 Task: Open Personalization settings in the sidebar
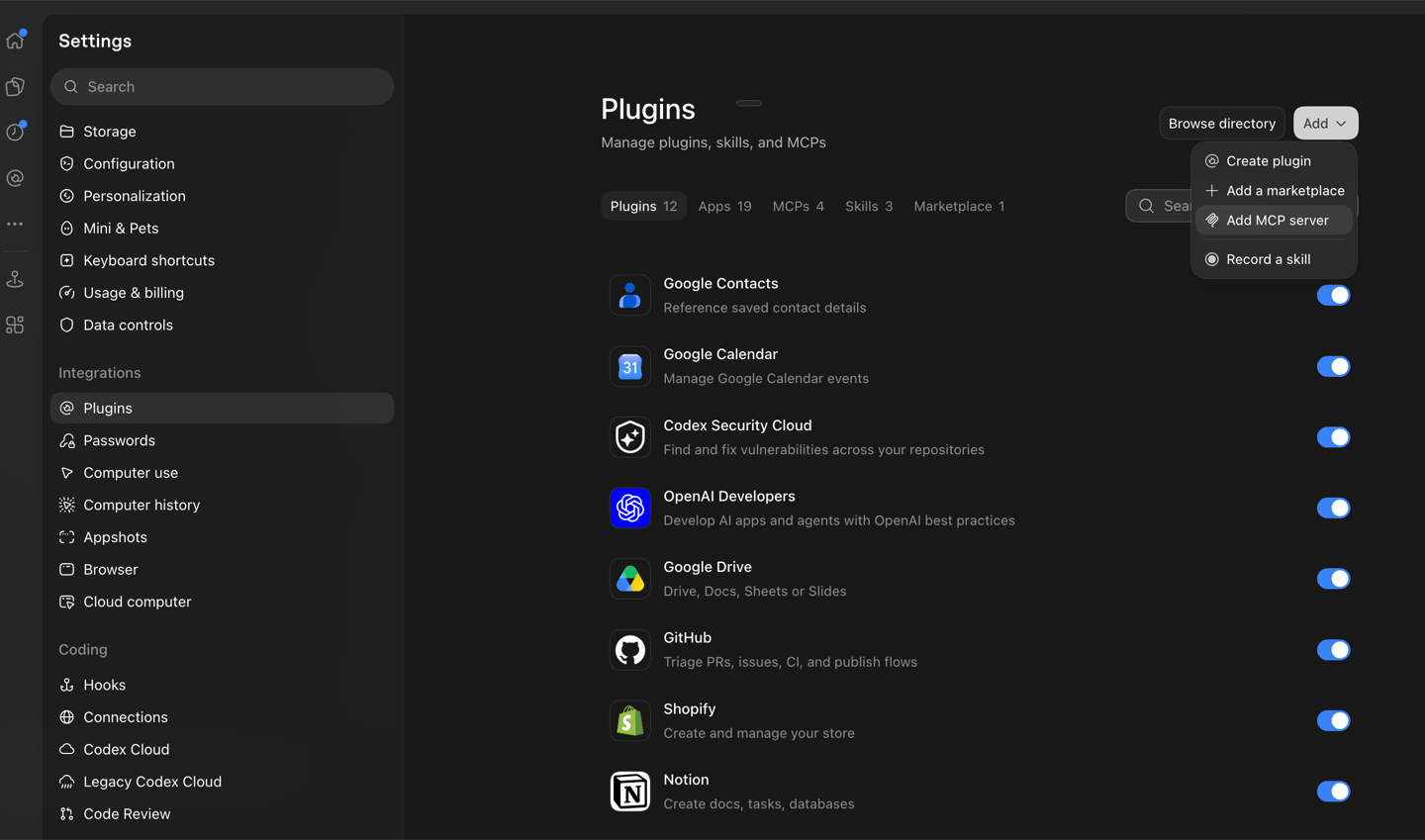pos(222,196)
